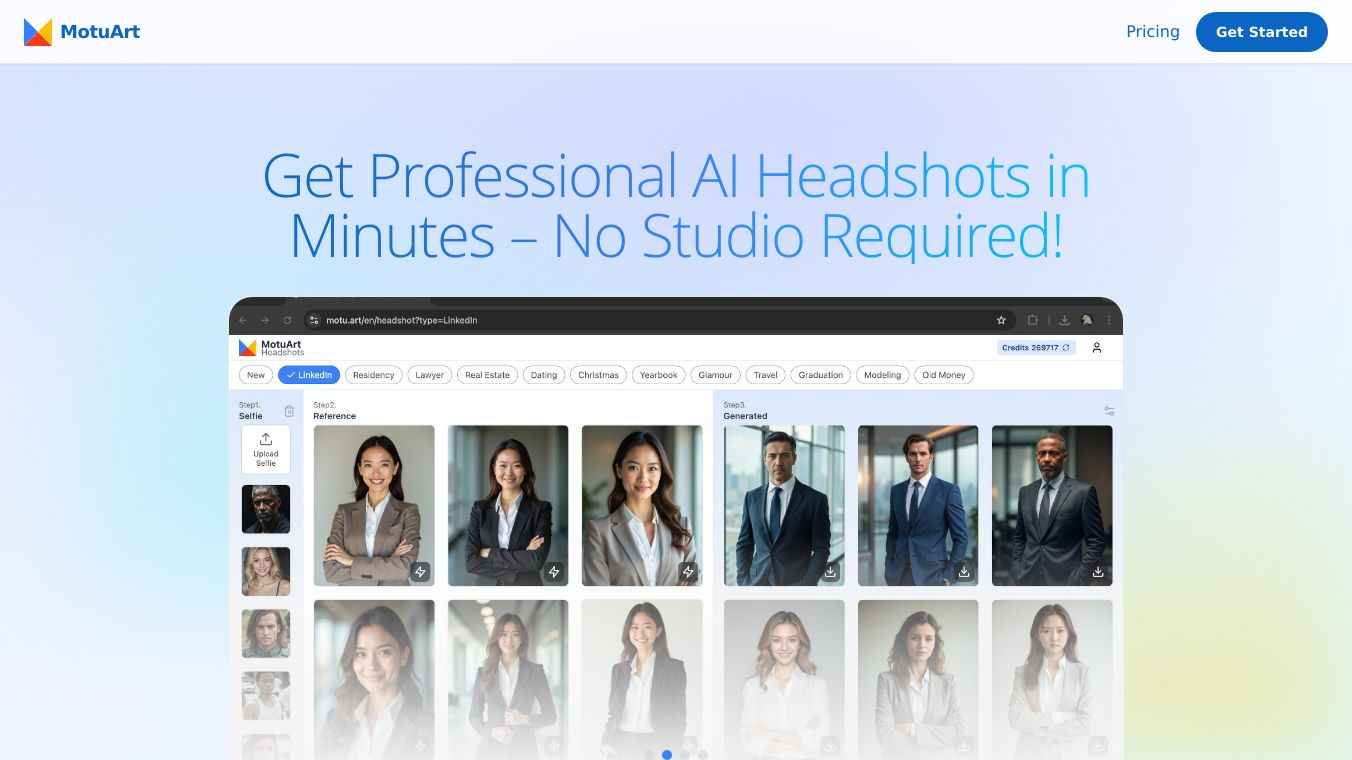1352x760 pixels.
Task: Click the Upload Selfie button
Action: (266, 450)
